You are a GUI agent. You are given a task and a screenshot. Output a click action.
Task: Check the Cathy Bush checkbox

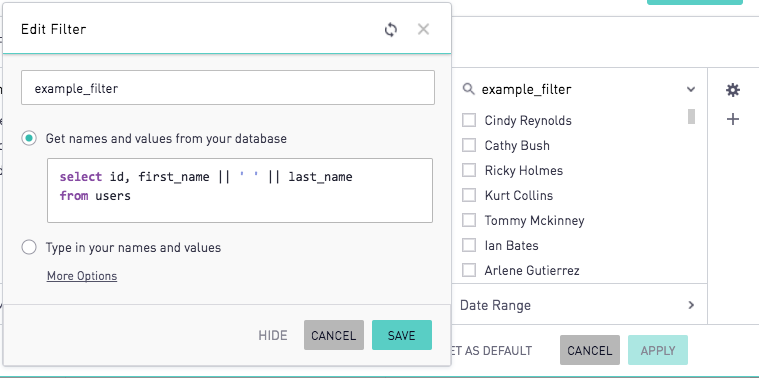469,145
